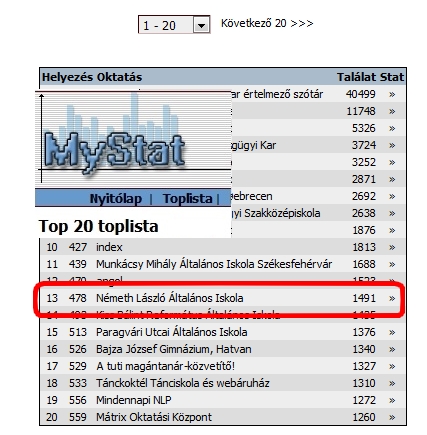
Task: Open stats arrow for the index row
Action: click(x=392, y=247)
